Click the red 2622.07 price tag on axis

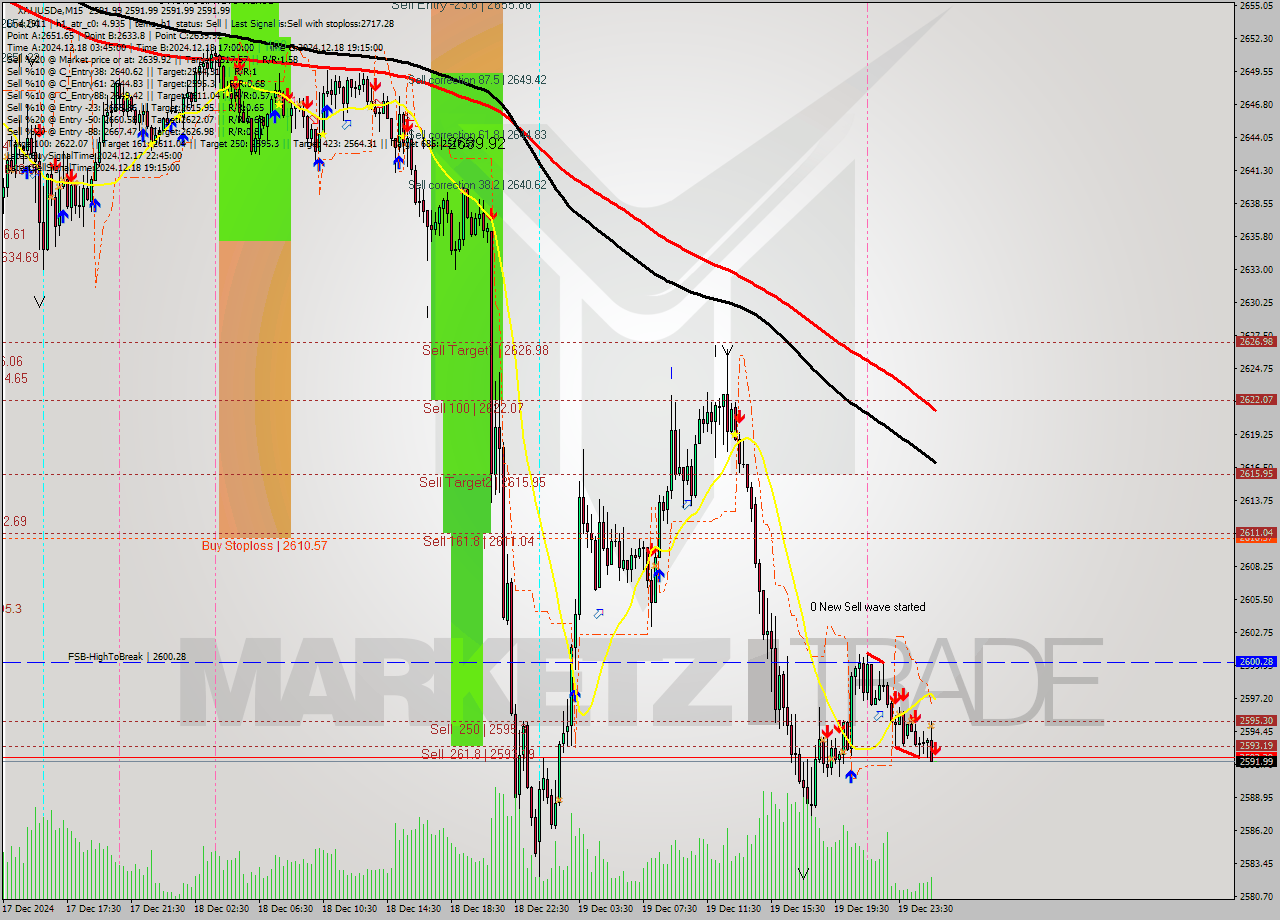(x=1256, y=400)
